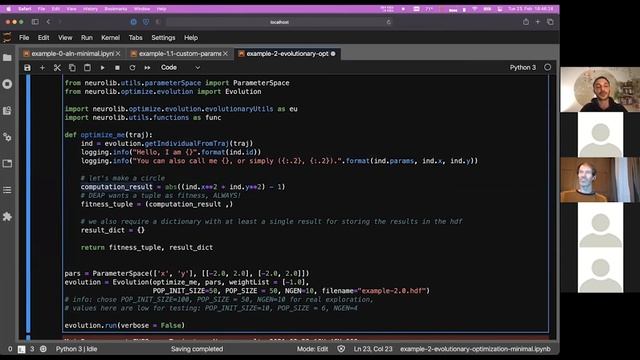Go back in Safari
640x360 pixels.
(x=49, y=22)
